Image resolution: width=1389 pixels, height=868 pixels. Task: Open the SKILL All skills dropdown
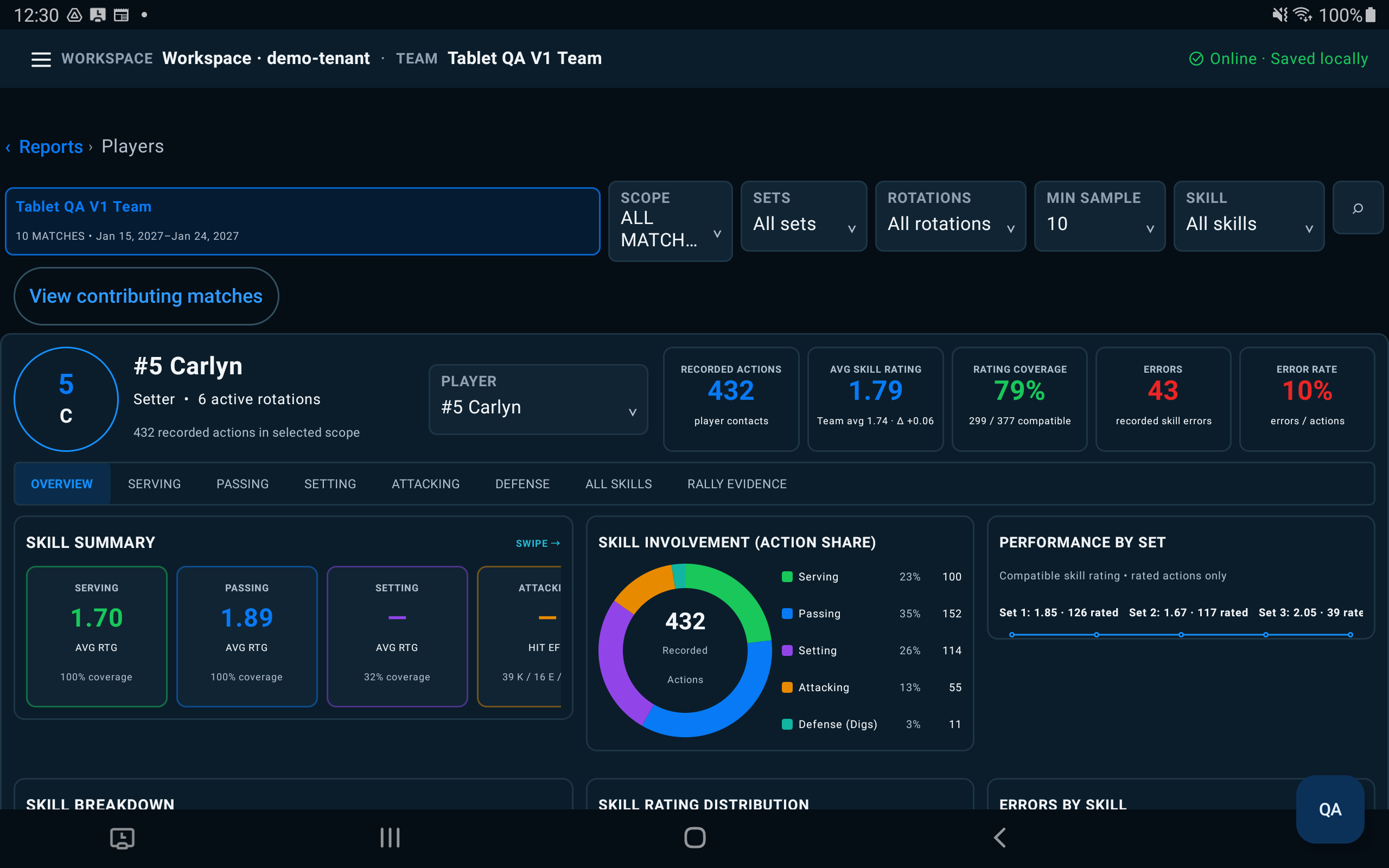(1249, 216)
